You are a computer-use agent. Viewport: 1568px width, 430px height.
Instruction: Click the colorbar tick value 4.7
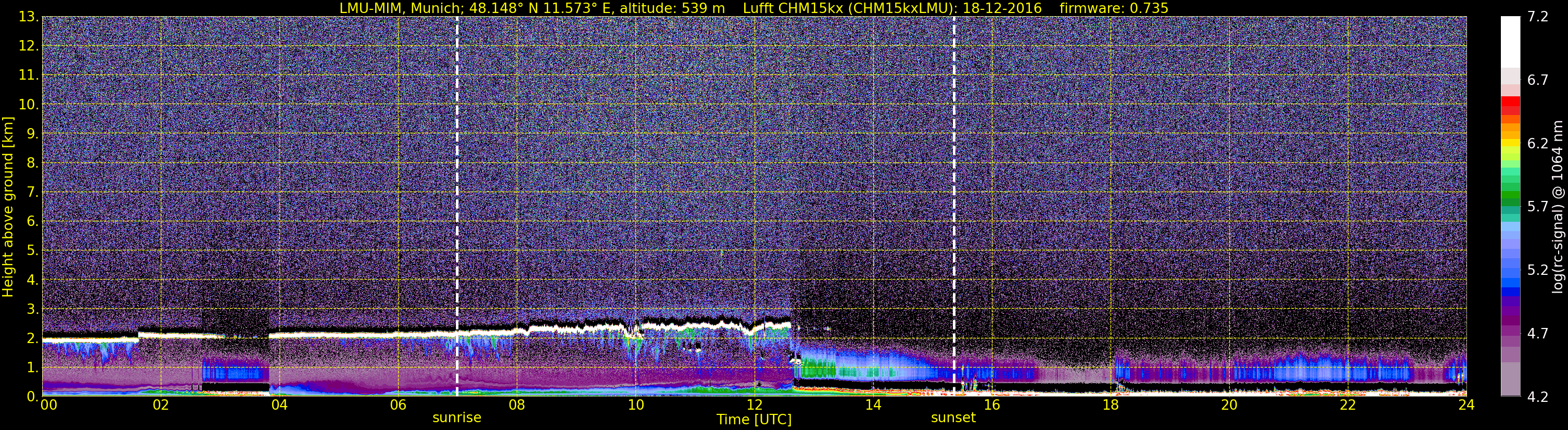click(x=1538, y=334)
